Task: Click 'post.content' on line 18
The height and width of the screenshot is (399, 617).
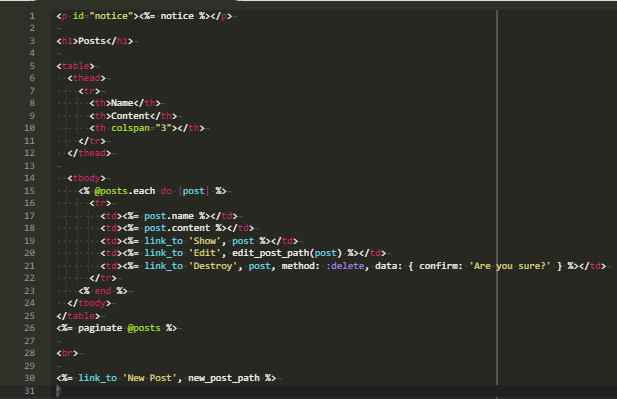Action: (177, 228)
